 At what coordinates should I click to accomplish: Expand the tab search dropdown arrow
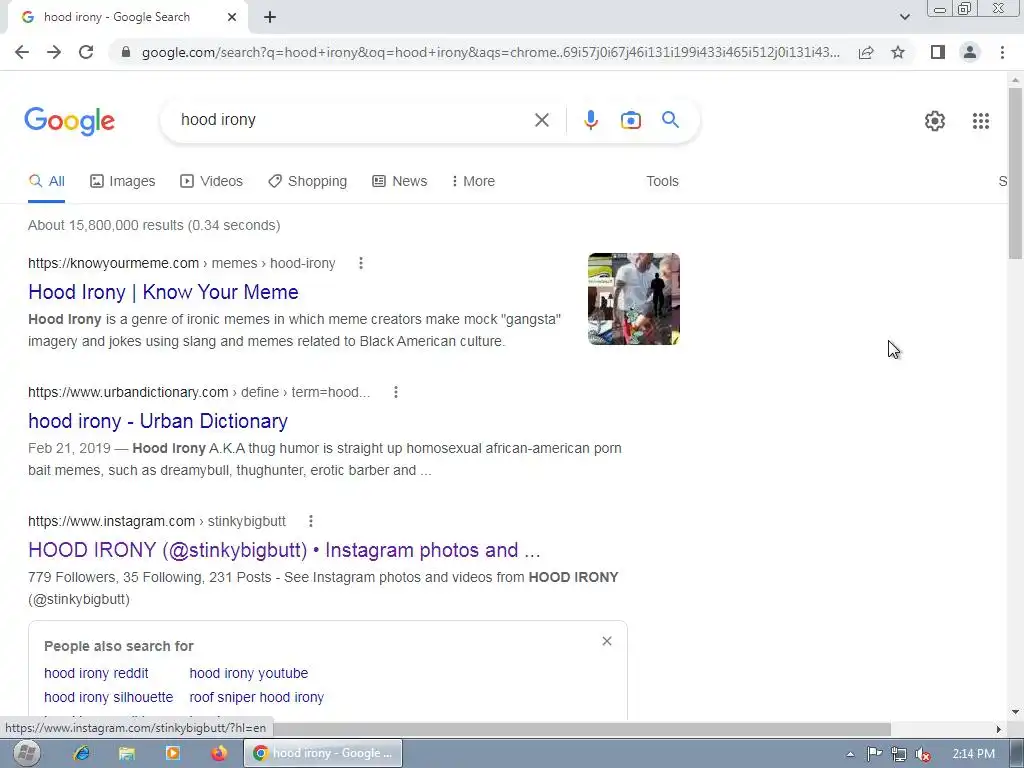pos(904,18)
